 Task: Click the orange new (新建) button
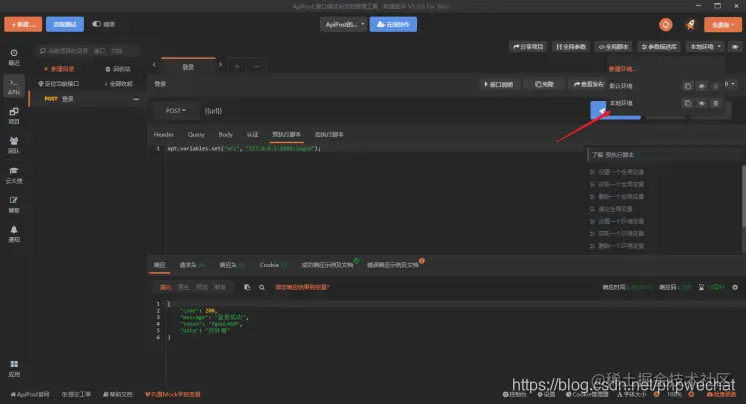pyautogui.click(x=23, y=24)
